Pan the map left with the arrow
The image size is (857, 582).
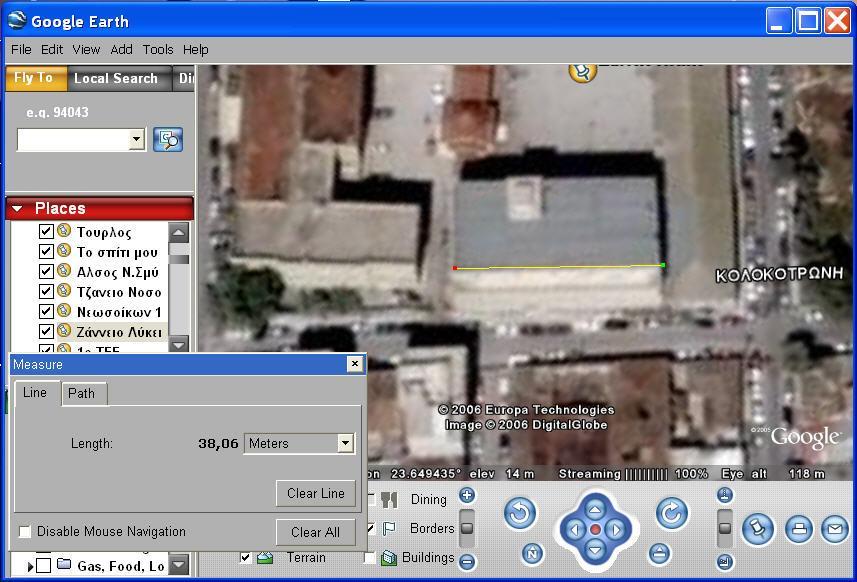575,530
